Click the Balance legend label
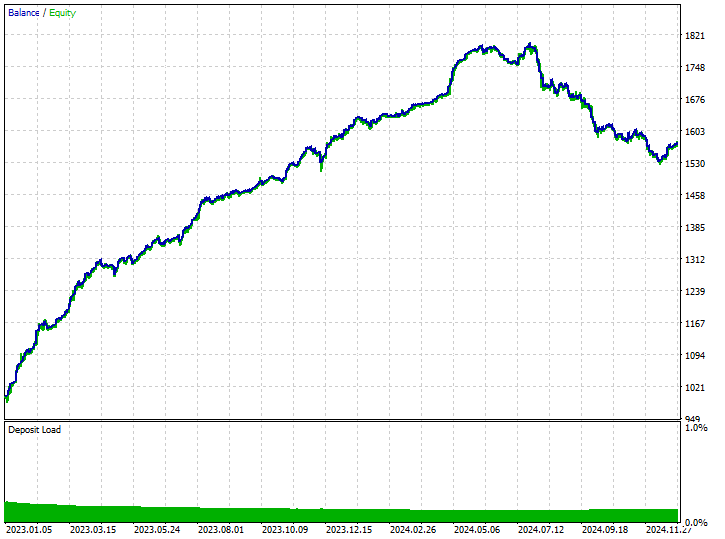The width and height of the screenshot is (725, 539). tap(24, 13)
